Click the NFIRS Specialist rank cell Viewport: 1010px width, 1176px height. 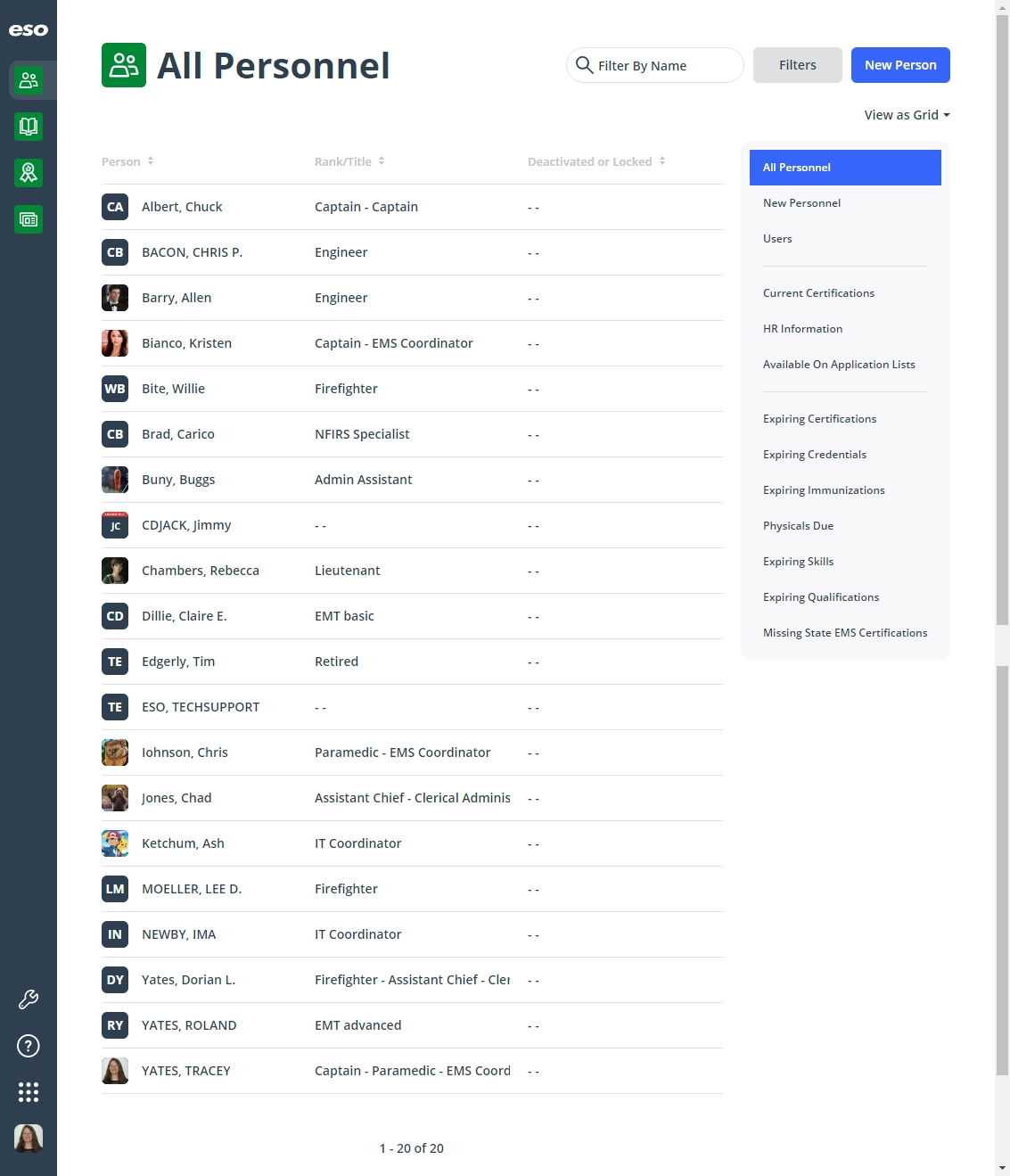362,434
